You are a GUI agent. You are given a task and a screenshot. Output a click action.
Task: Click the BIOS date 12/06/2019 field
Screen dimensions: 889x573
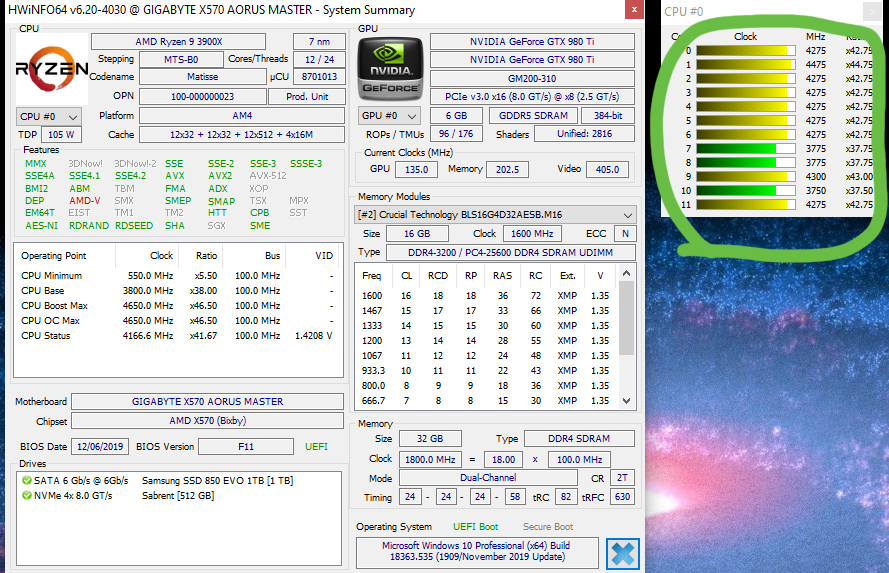coord(100,447)
